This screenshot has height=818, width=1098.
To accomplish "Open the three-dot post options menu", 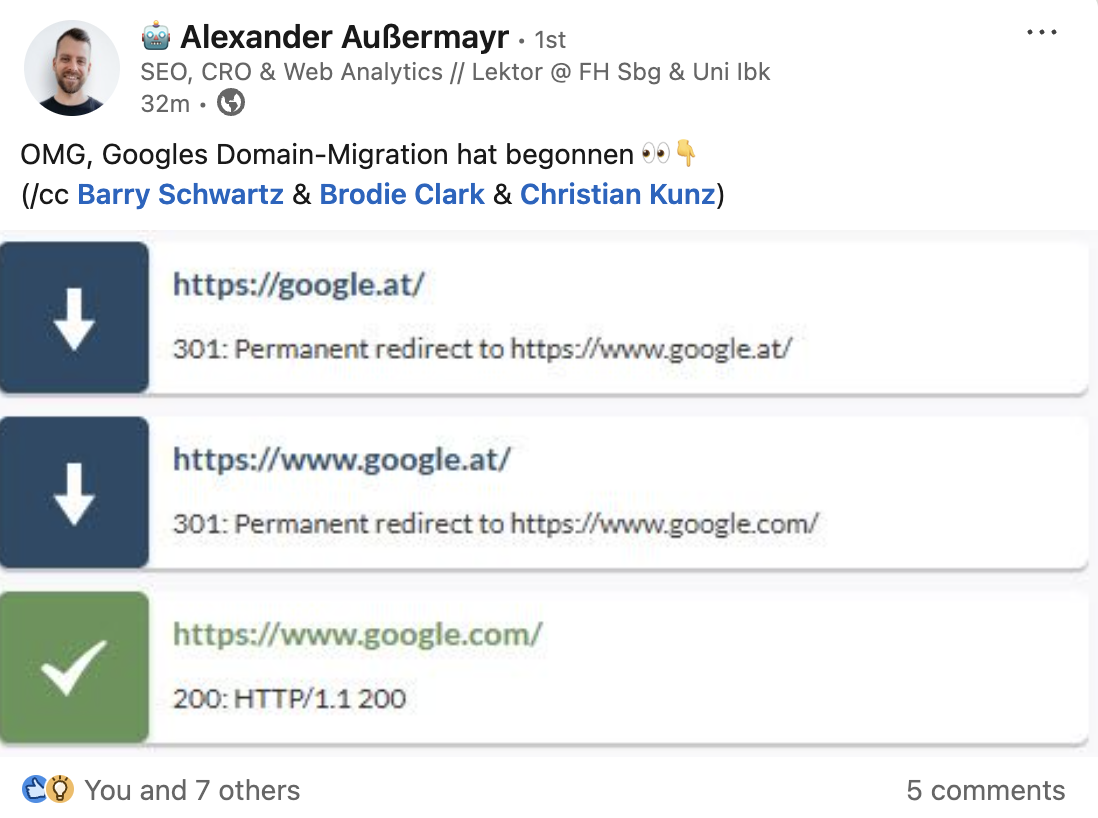I will 1042,31.
